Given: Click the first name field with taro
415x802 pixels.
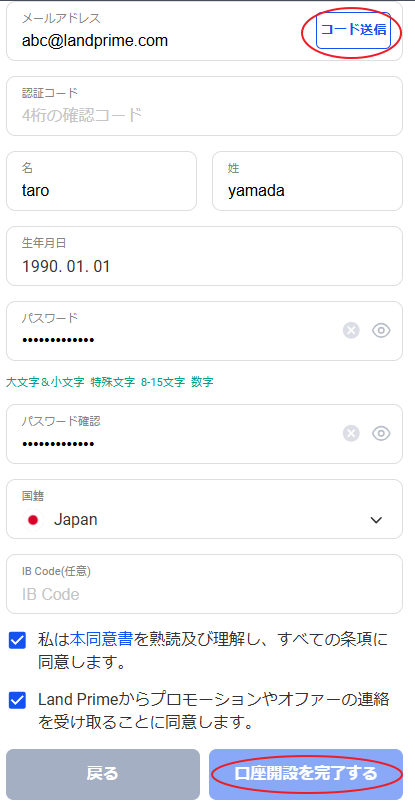Looking at the screenshot, I should [101, 181].
